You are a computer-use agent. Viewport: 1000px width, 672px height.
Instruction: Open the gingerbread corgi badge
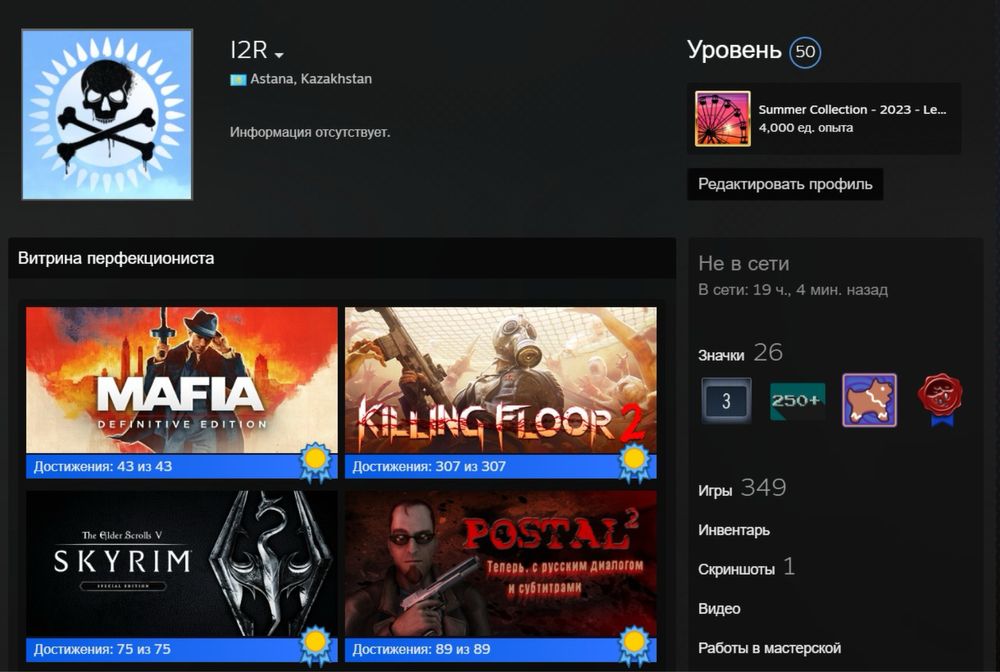(x=869, y=400)
